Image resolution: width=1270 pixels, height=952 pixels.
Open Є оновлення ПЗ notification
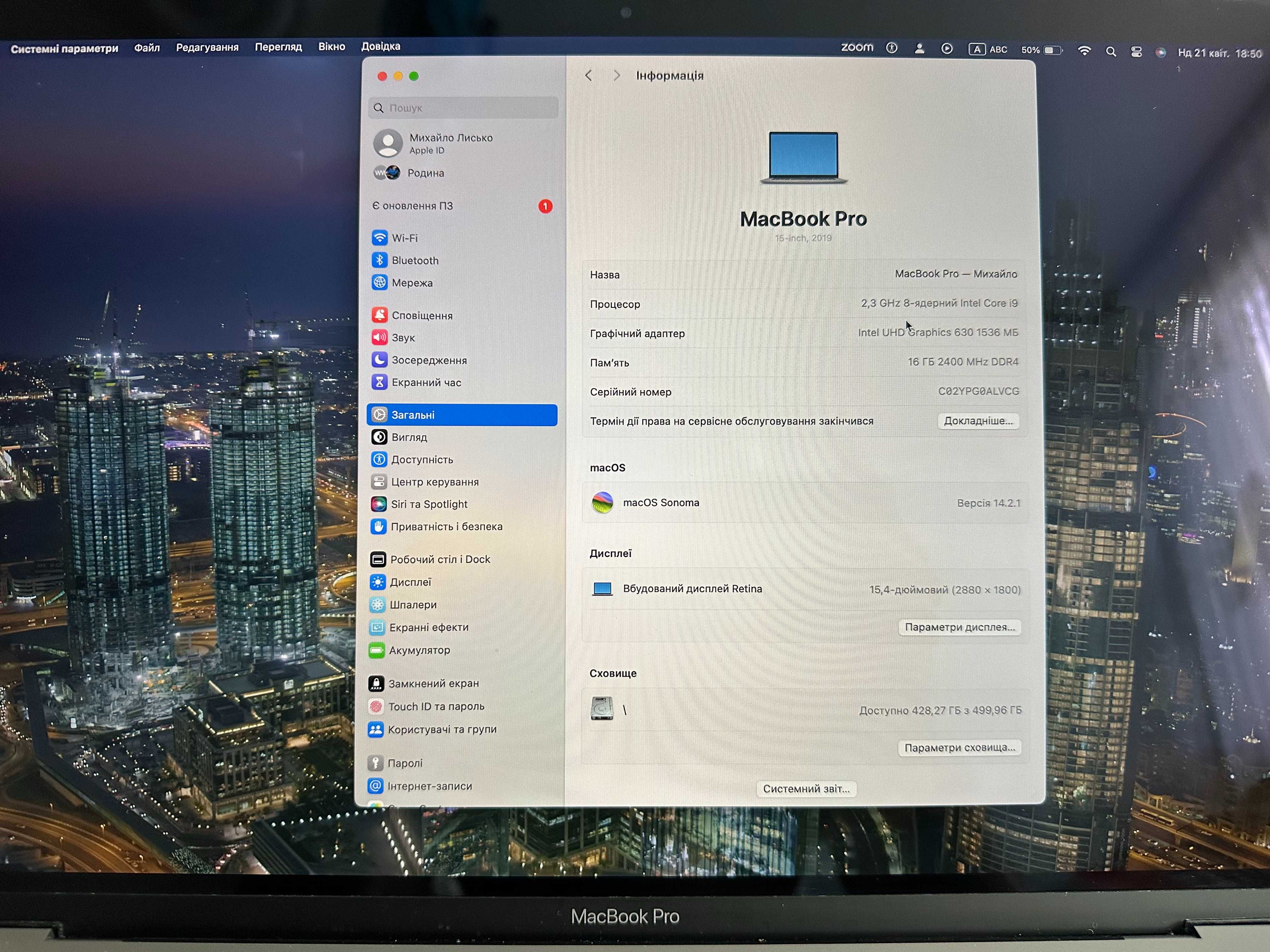tap(462, 206)
